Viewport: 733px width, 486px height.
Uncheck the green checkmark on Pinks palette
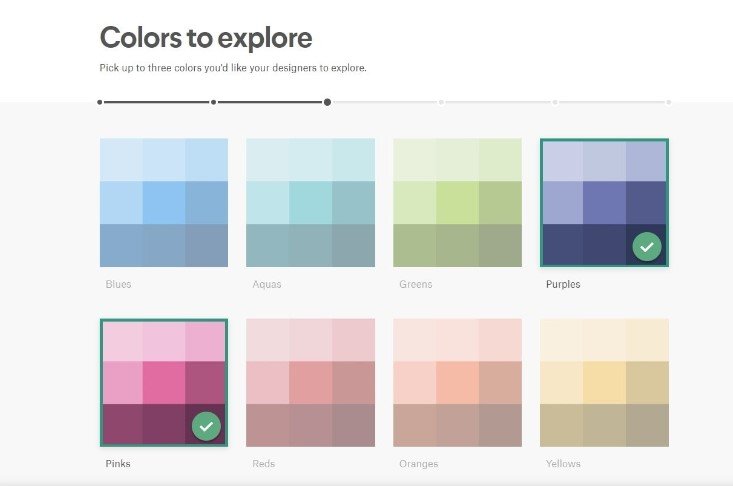[206, 426]
